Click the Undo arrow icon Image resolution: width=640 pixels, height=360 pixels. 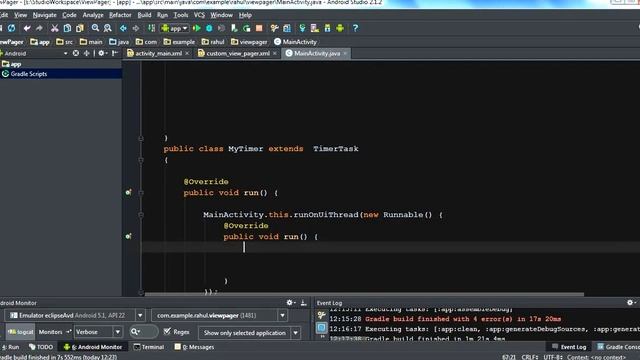(x=27, y=28)
